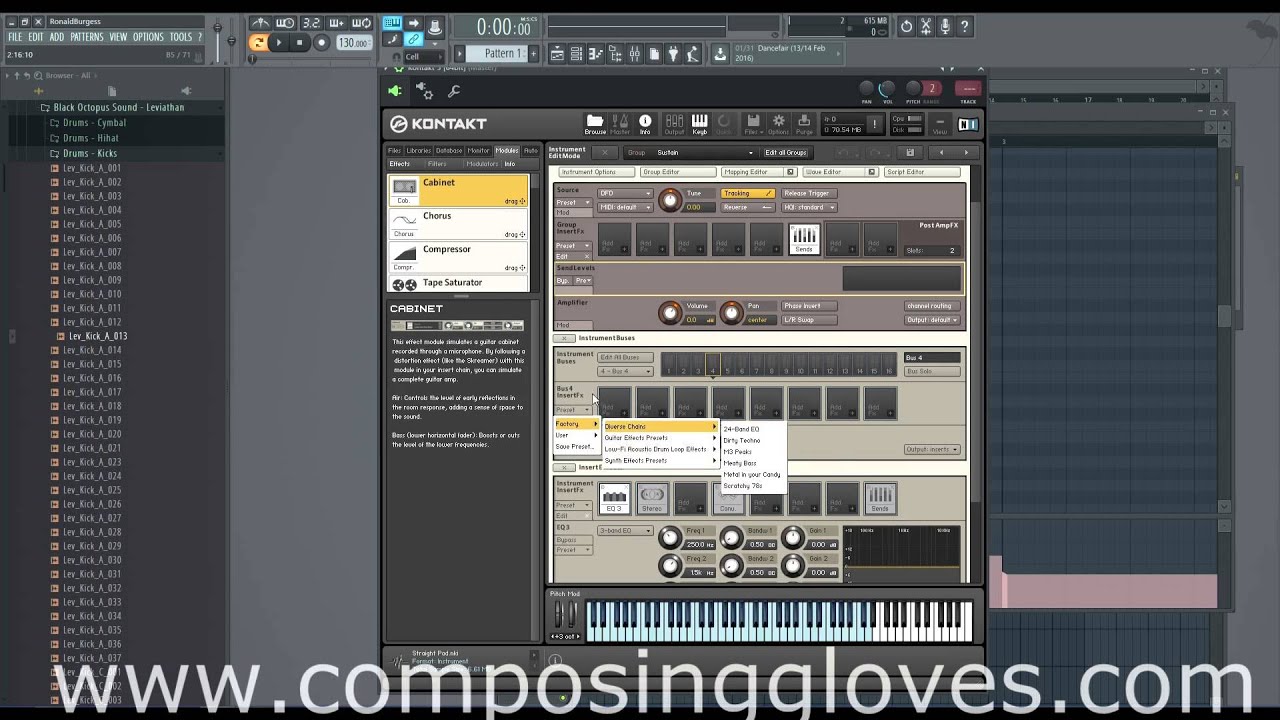Screen dimensions: 1280x720
Task: Toggle the Kontakt on-screen Keyboard
Action: (x=699, y=124)
